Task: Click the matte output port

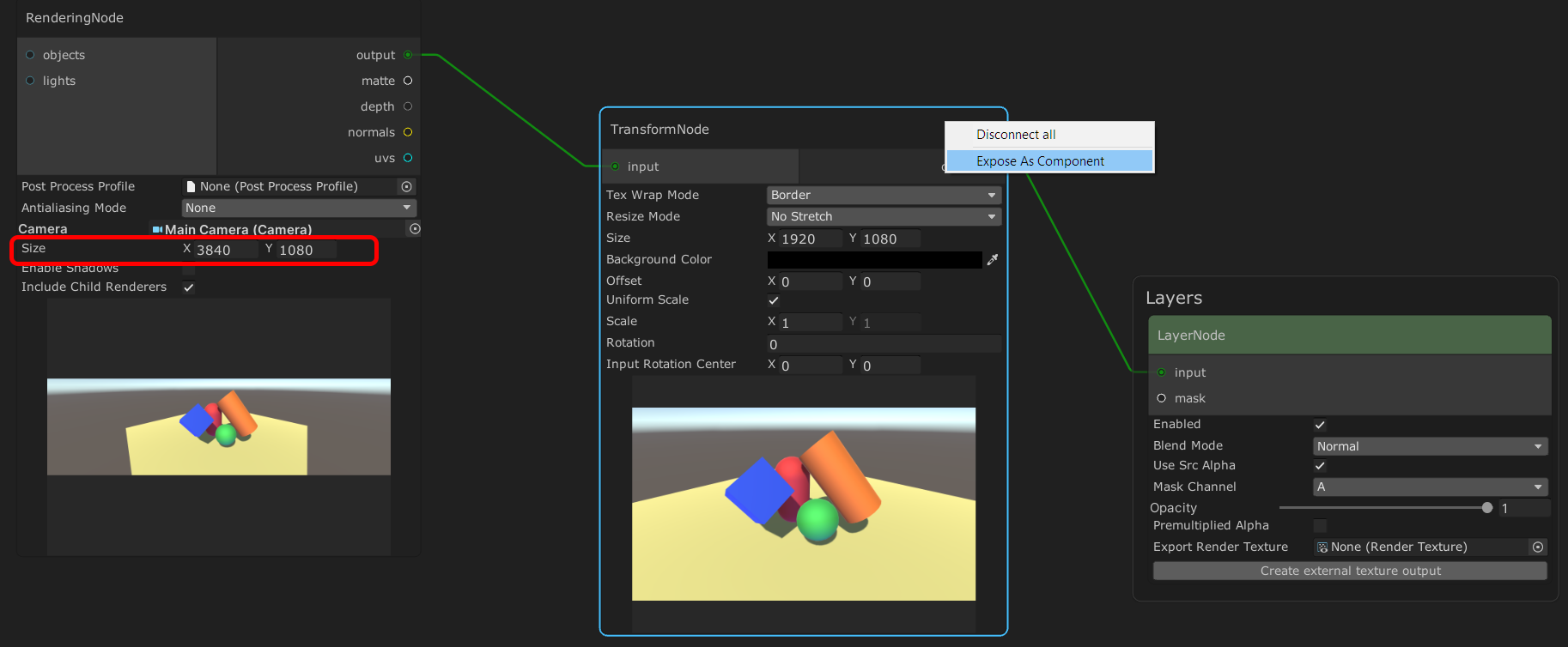Action: pos(408,81)
